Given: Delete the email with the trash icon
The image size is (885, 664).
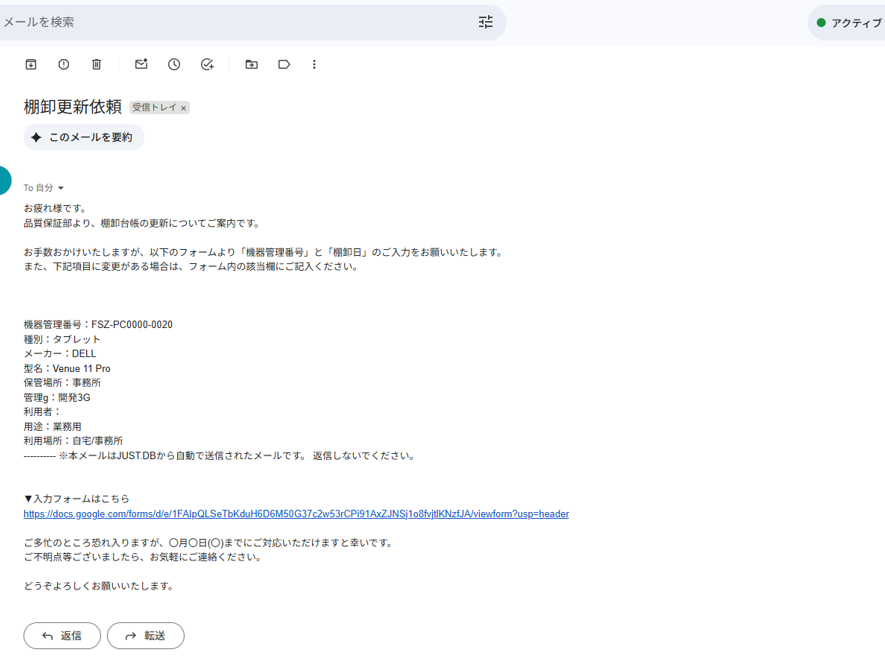Looking at the screenshot, I should pos(97,64).
